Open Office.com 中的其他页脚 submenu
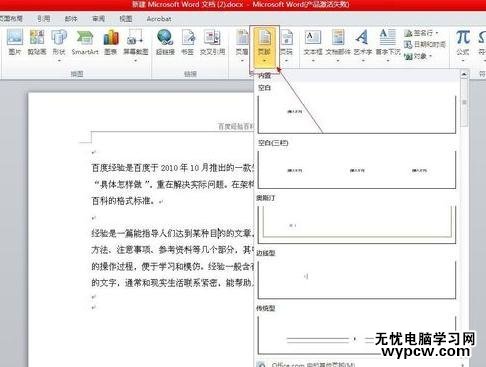 (x=360, y=364)
